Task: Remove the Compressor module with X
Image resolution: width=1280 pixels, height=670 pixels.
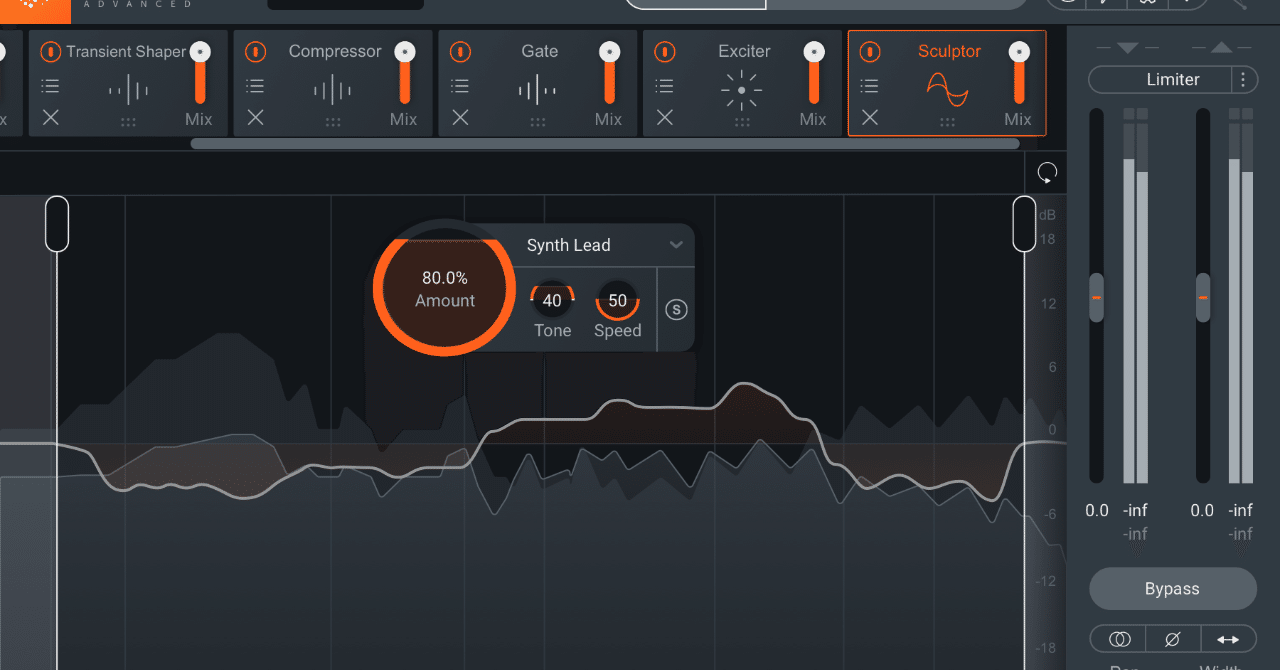Action: pyautogui.click(x=256, y=118)
